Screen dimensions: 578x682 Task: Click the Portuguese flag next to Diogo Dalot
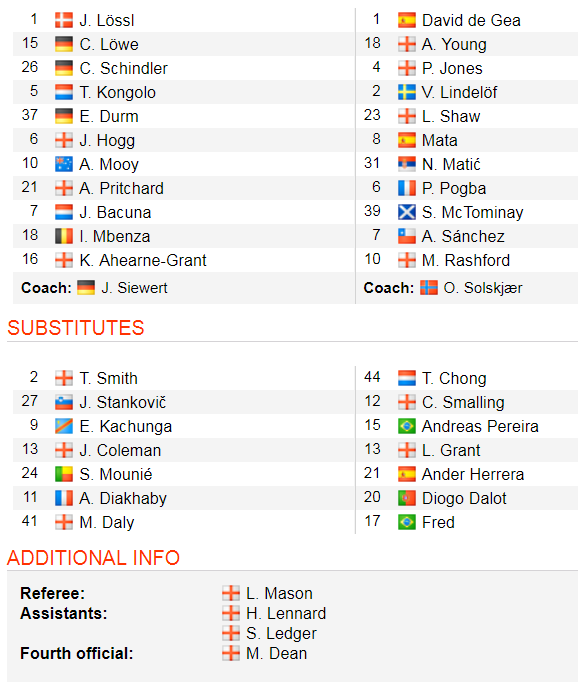(x=406, y=498)
